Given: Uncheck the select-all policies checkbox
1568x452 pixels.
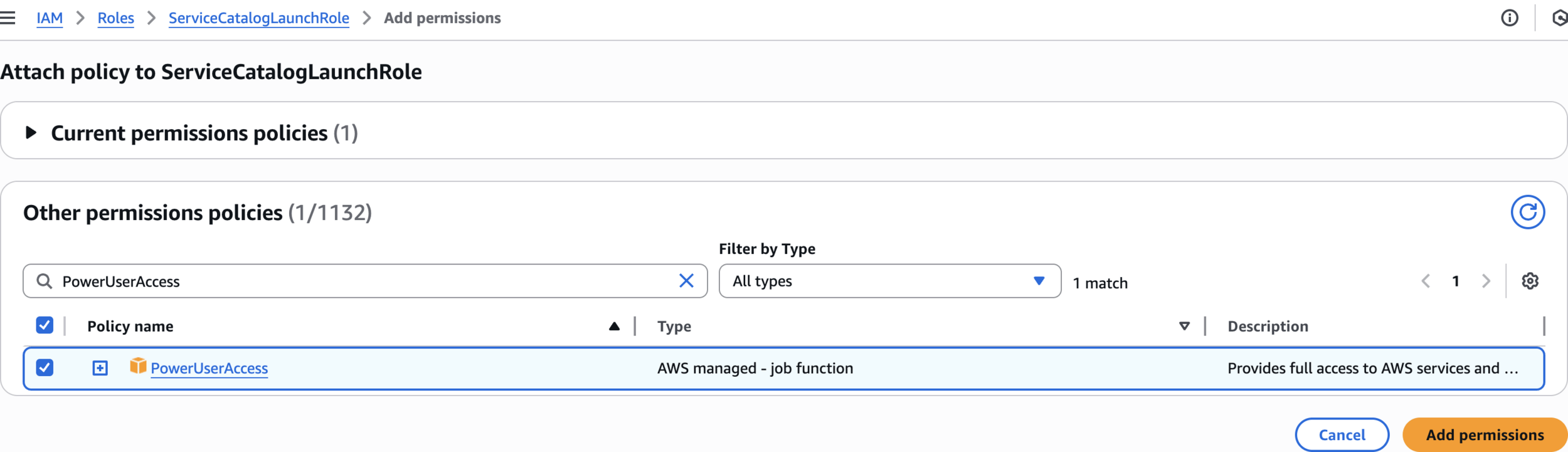Looking at the screenshot, I should 45,325.
